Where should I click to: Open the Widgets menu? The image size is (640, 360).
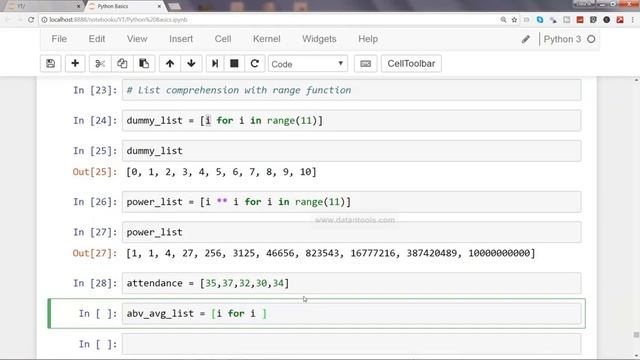319,39
